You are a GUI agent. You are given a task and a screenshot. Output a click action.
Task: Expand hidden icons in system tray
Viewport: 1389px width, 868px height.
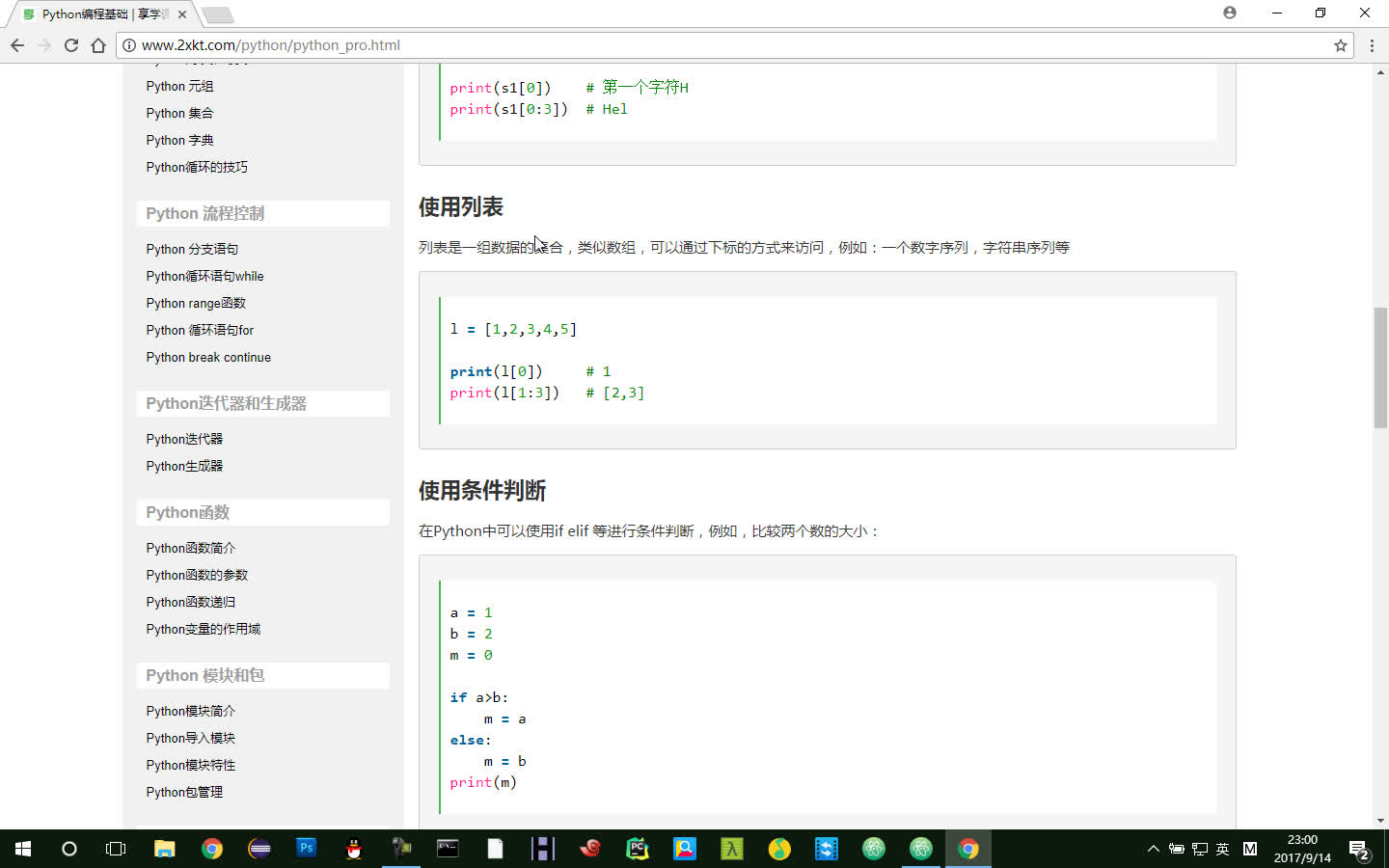pyautogui.click(x=1154, y=849)
